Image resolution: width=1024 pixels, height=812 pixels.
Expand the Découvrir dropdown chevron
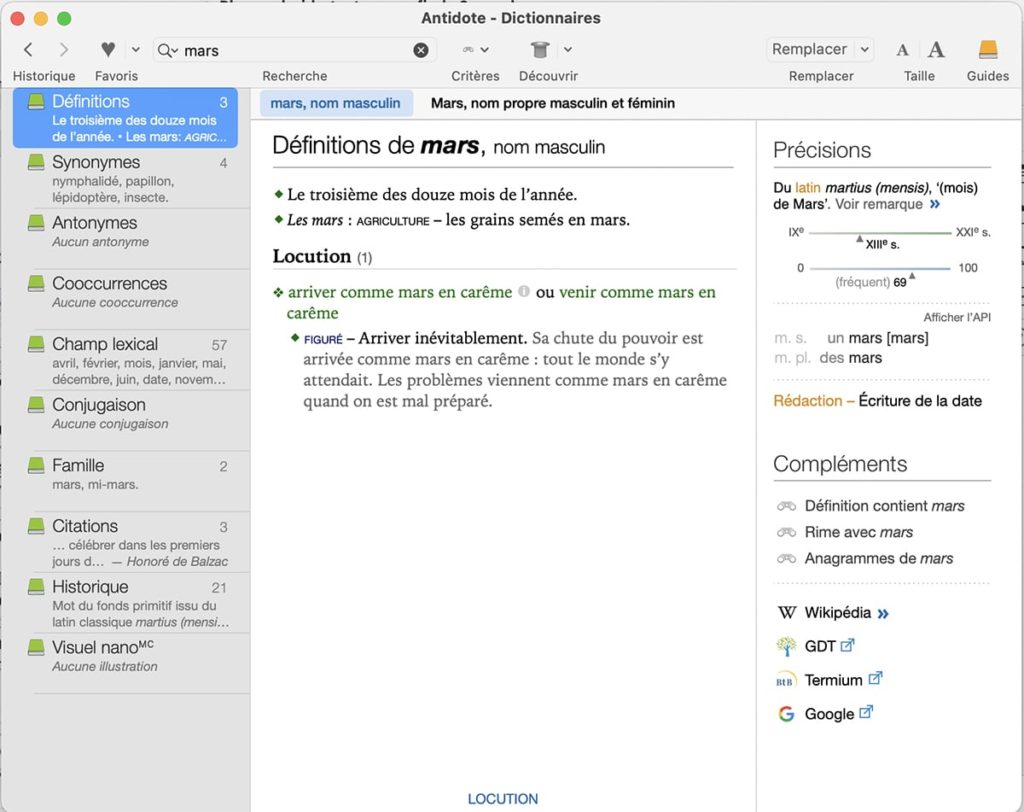(x=568, y=49)
